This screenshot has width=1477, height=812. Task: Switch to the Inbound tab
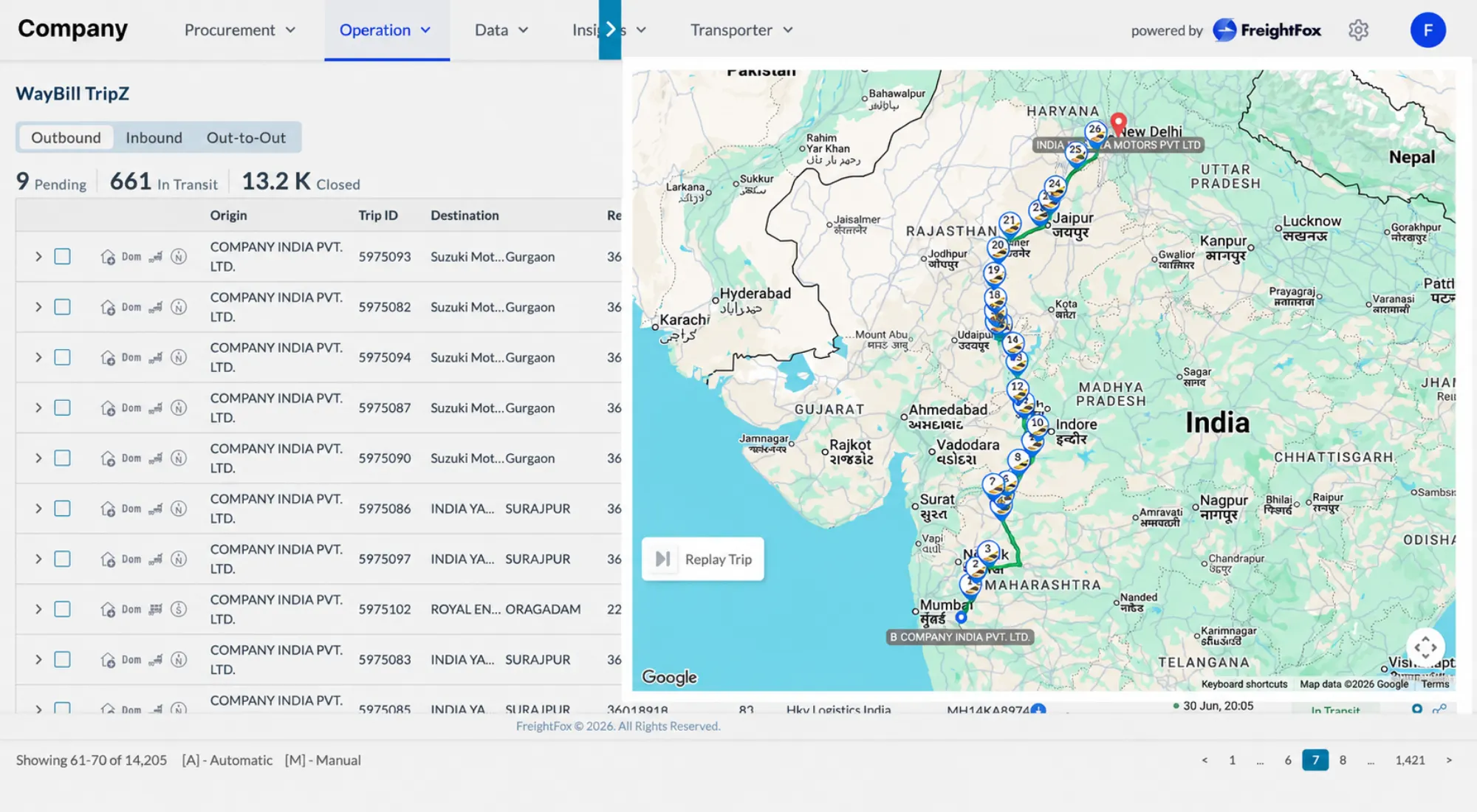154,137
